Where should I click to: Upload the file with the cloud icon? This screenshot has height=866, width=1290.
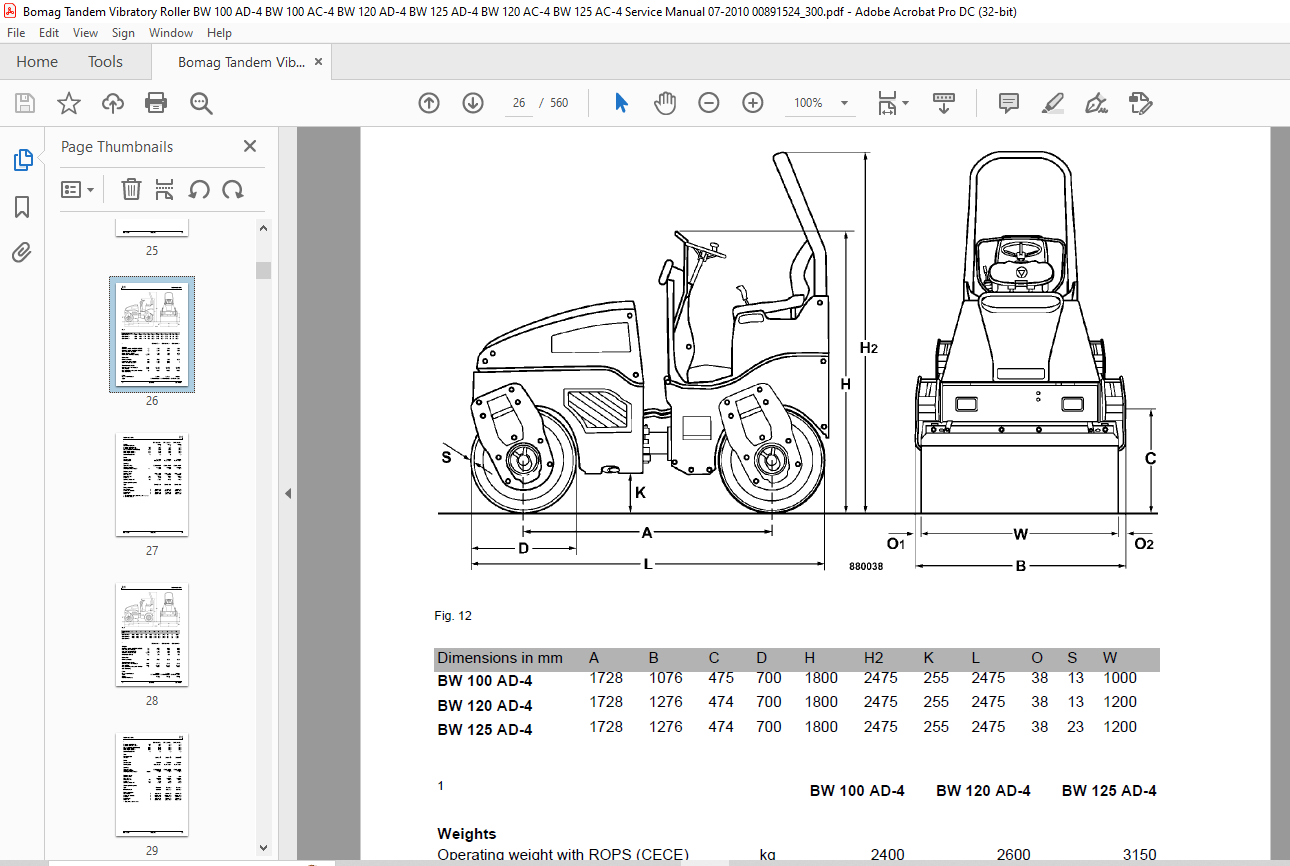[x=113, y=103]
